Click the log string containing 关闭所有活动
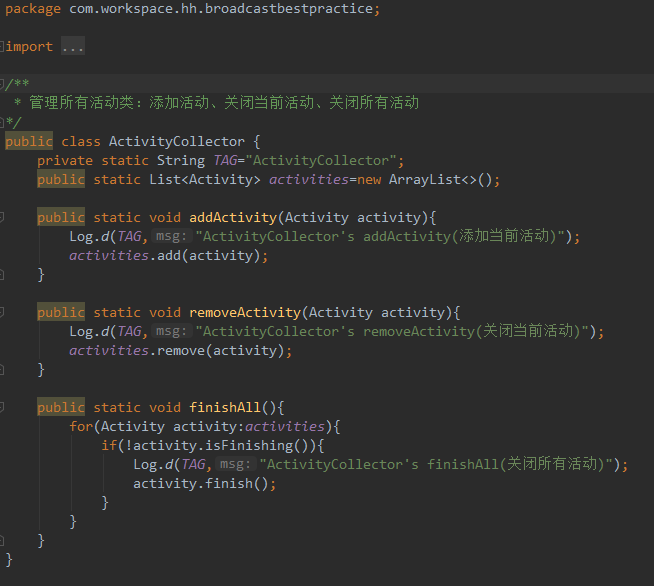The image size is (654, 586). point(436,464)
